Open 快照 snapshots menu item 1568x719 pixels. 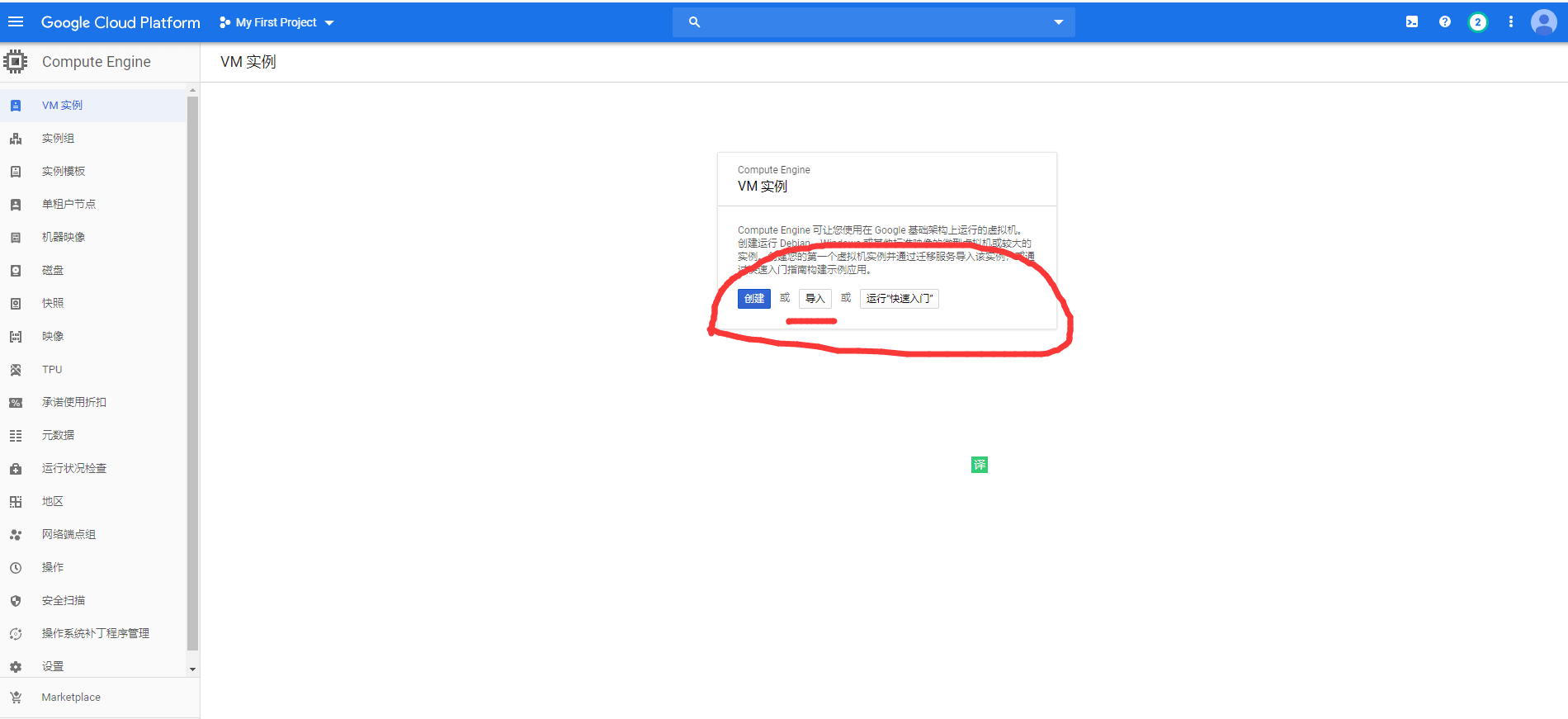tap(53, 304)
